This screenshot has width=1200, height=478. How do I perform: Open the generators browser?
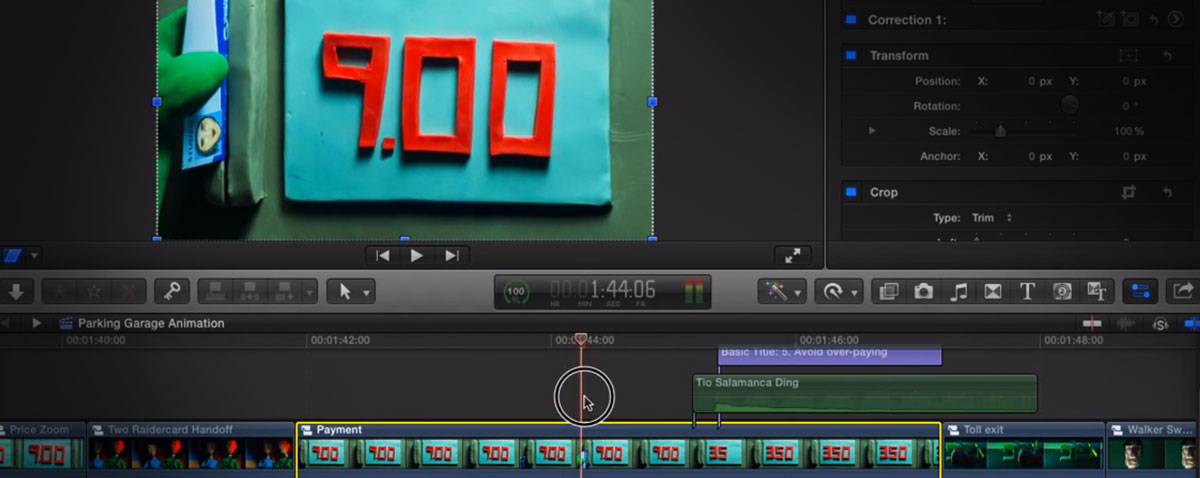(1062, 291)
